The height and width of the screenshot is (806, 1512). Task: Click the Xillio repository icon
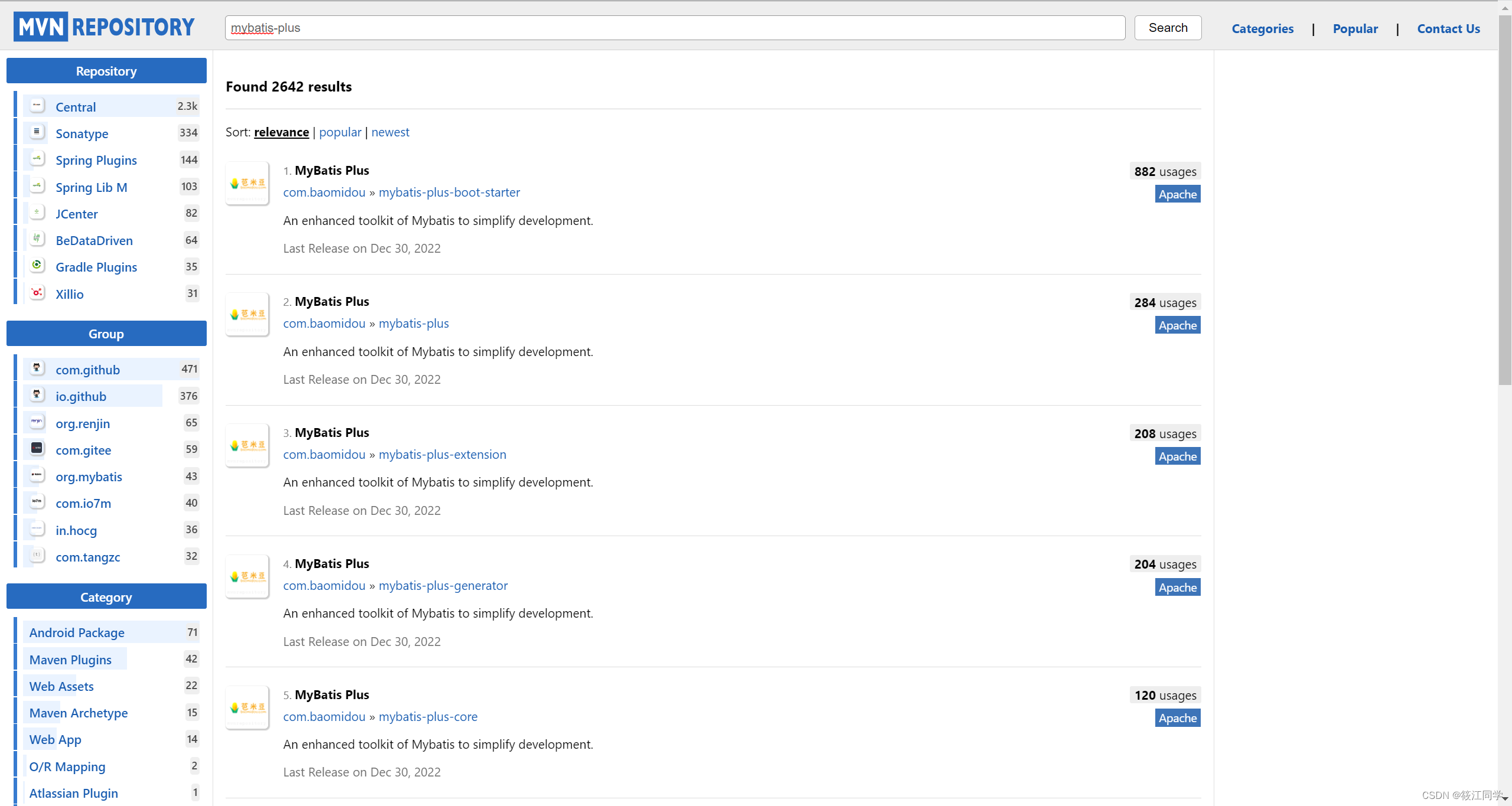pos(37,293)
